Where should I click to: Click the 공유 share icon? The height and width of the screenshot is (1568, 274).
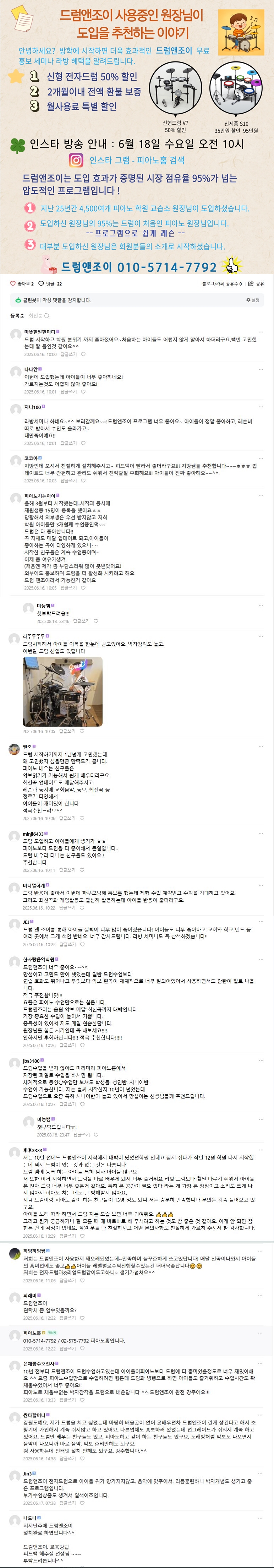tap(251, 284)
